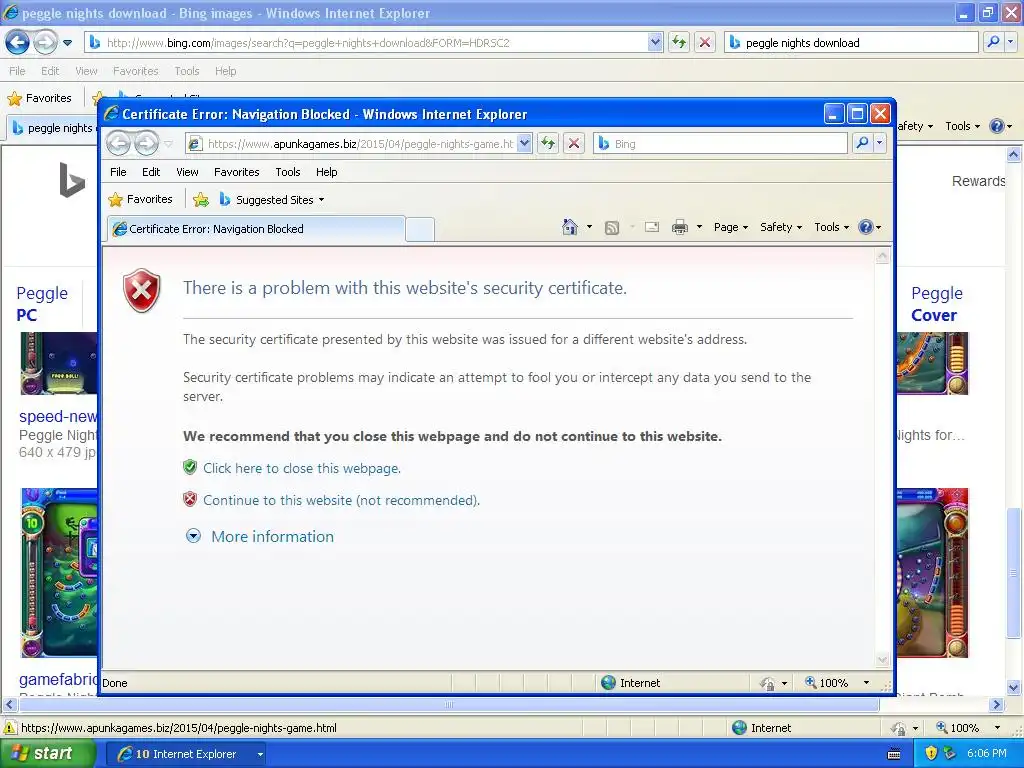Open Favorites menu in the certificate error window
The height and width of the screenshot is (768, 1024).
[236, 172]
